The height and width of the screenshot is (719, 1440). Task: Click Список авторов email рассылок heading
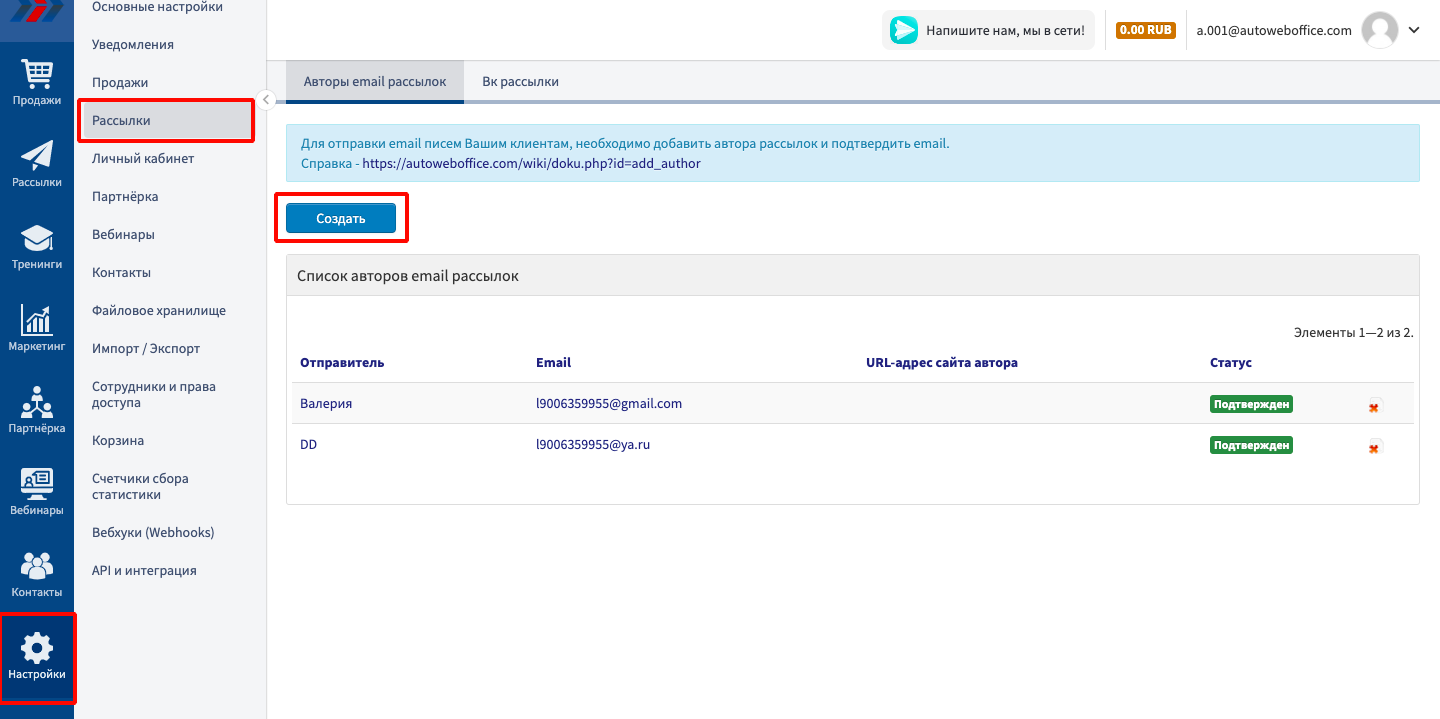tap(408, 275)
